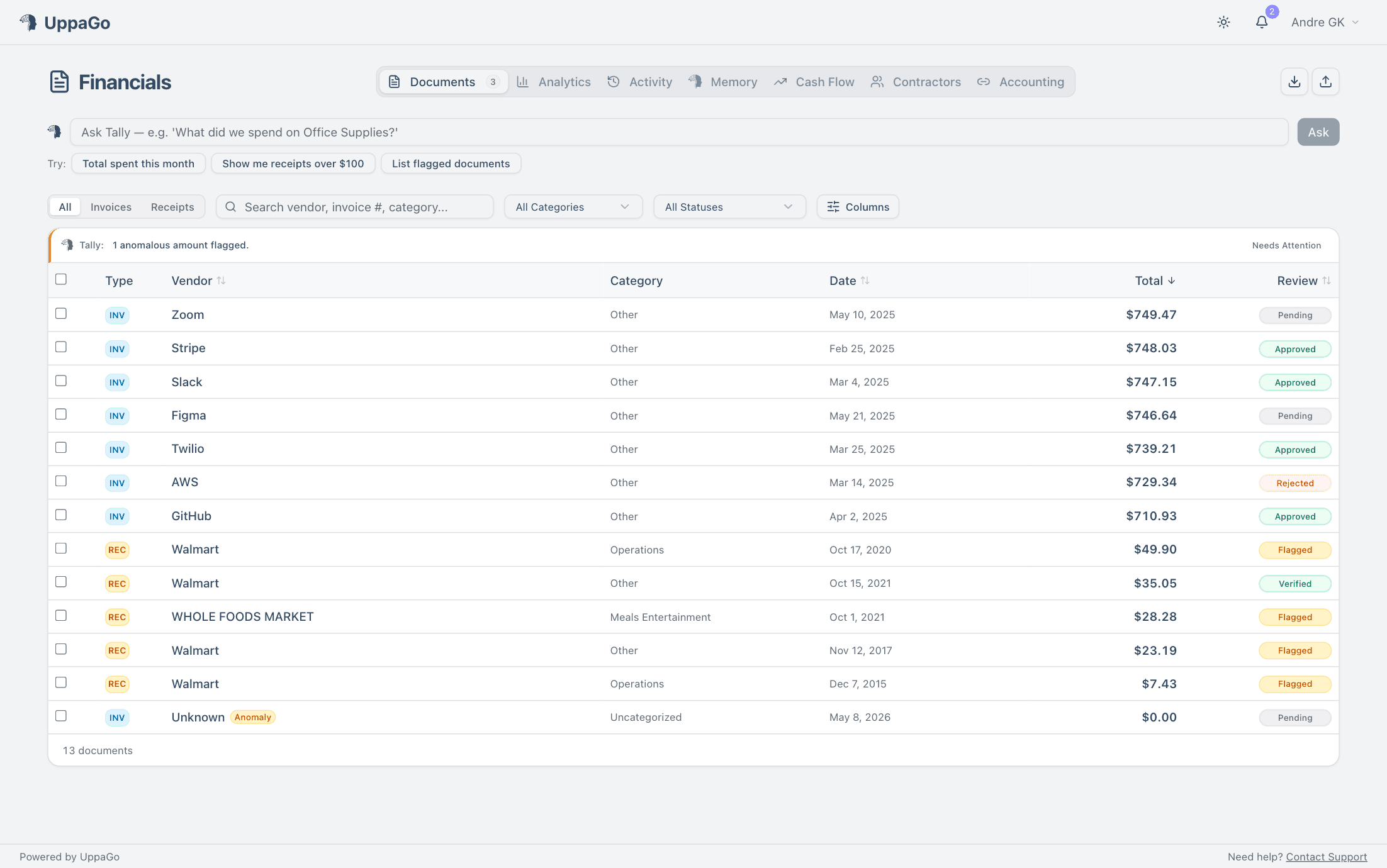
Task: Click the Contractors people icon
Action: pos(877,82)
